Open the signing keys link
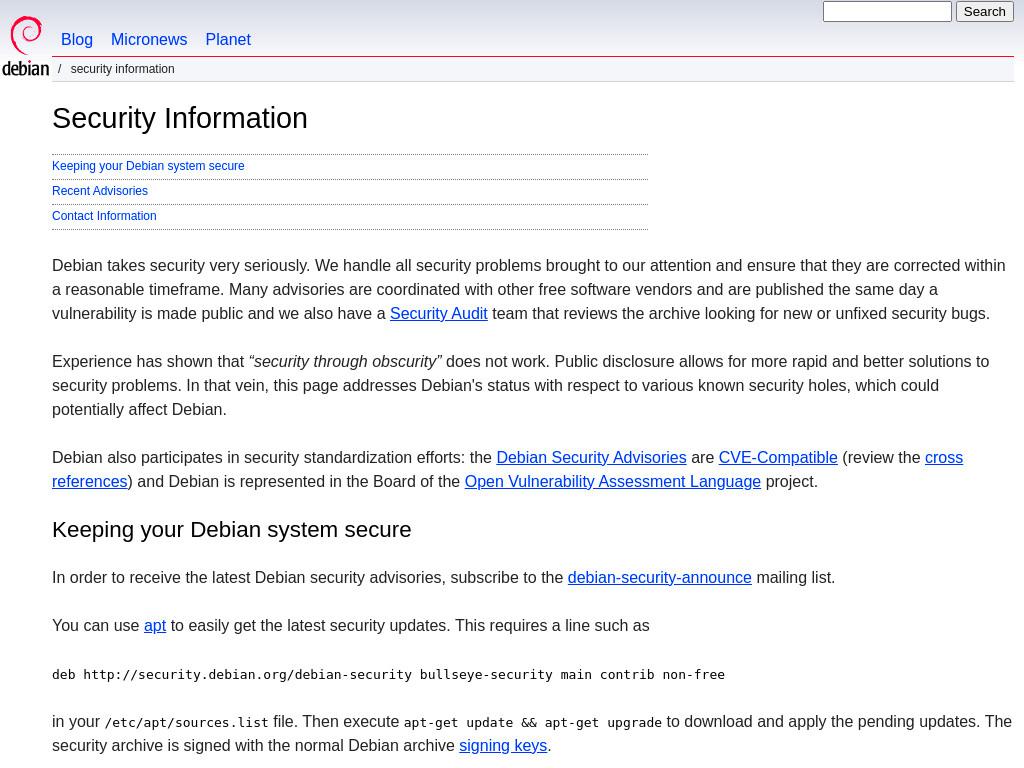Screen dimensions: 1024x768 point(503,746)
